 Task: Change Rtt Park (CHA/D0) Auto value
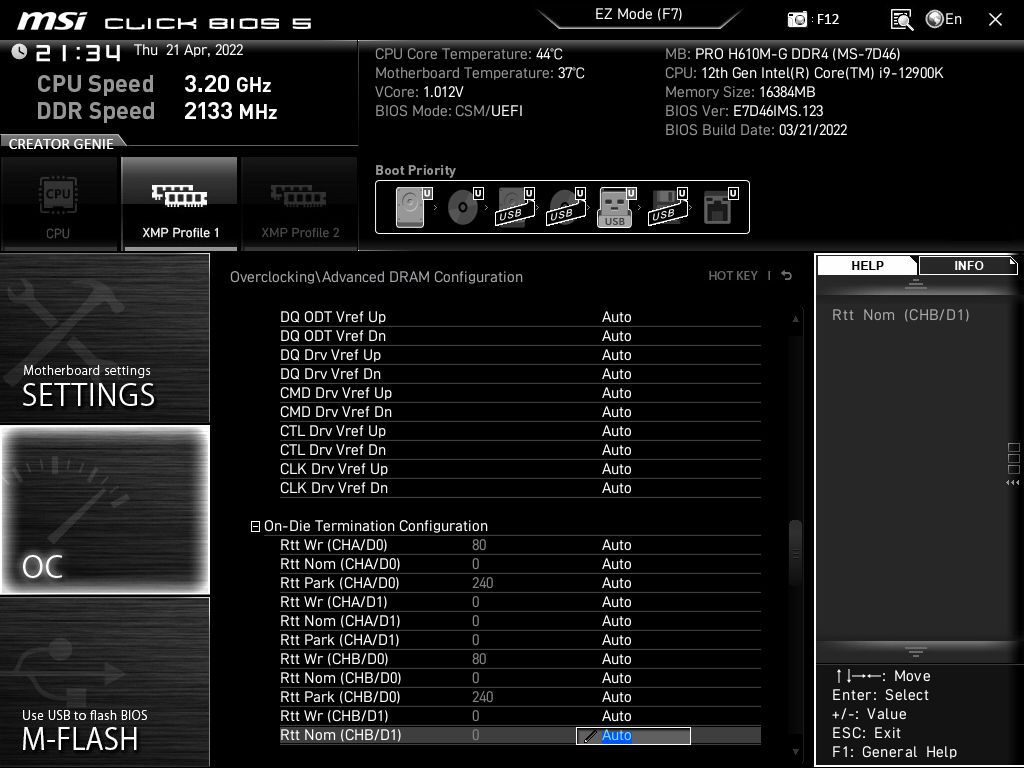616,583
